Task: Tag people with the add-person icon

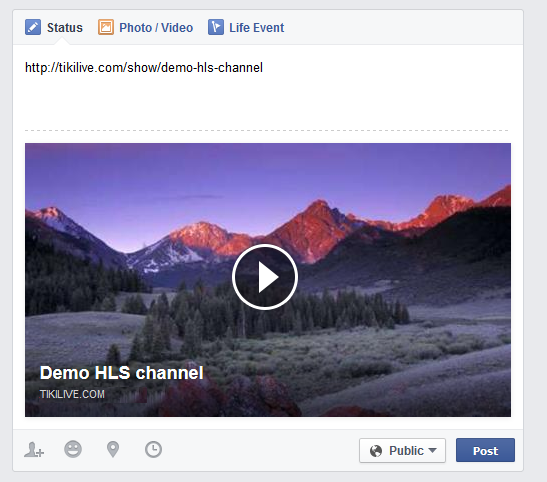Action: pos(34,450)
